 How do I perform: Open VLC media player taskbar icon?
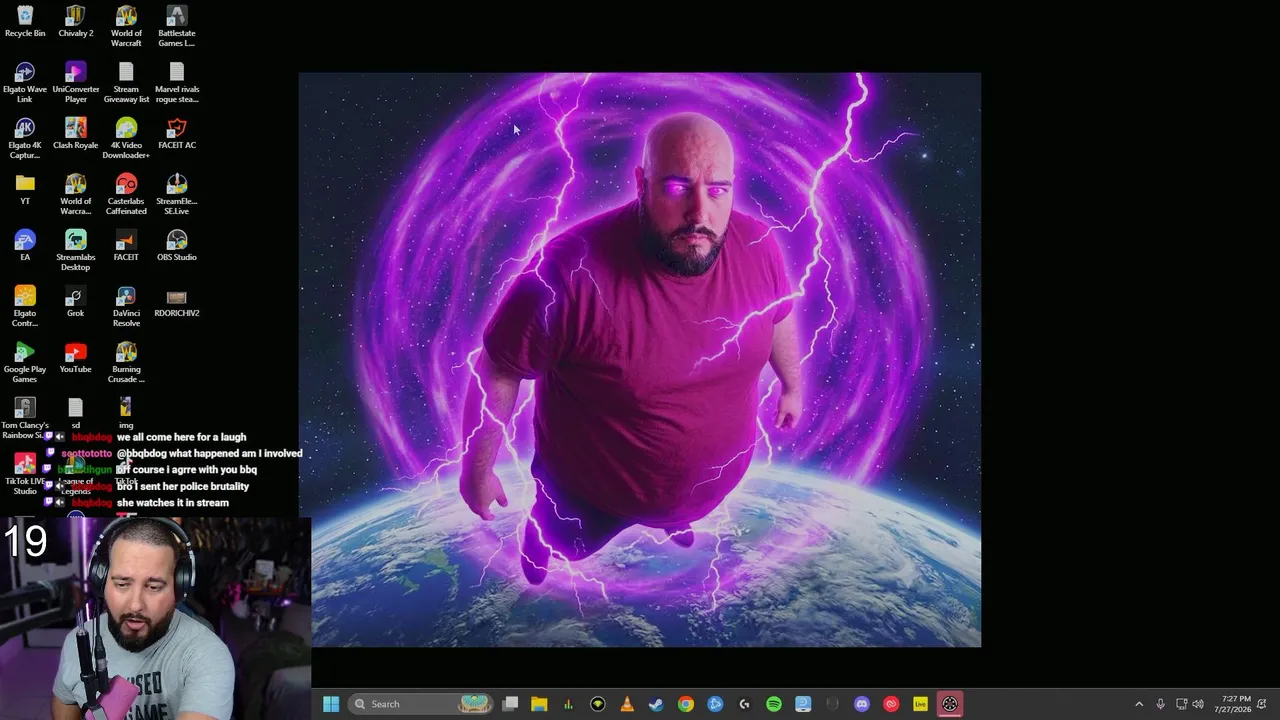(627, 704)
